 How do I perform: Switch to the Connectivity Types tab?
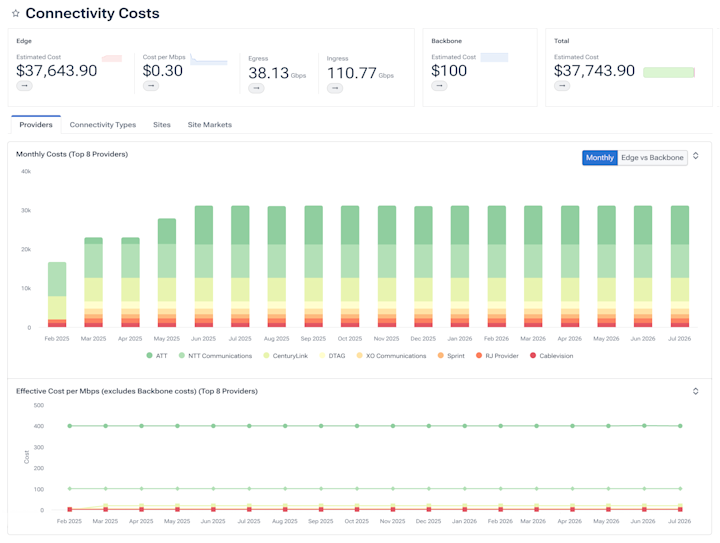[x=103, y=125]
